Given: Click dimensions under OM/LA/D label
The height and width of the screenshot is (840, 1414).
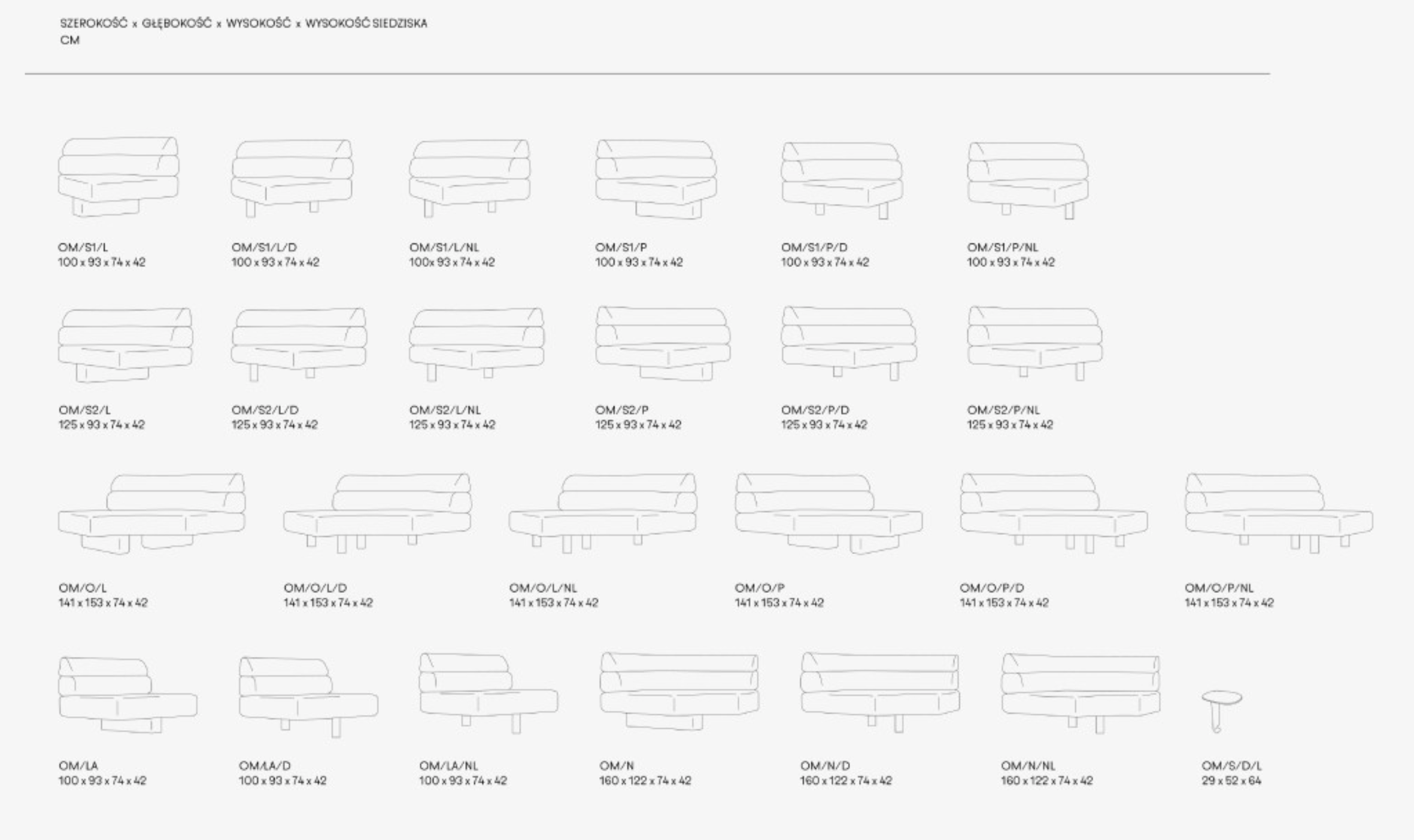Looking at the screenshot, I should point(283,781).
